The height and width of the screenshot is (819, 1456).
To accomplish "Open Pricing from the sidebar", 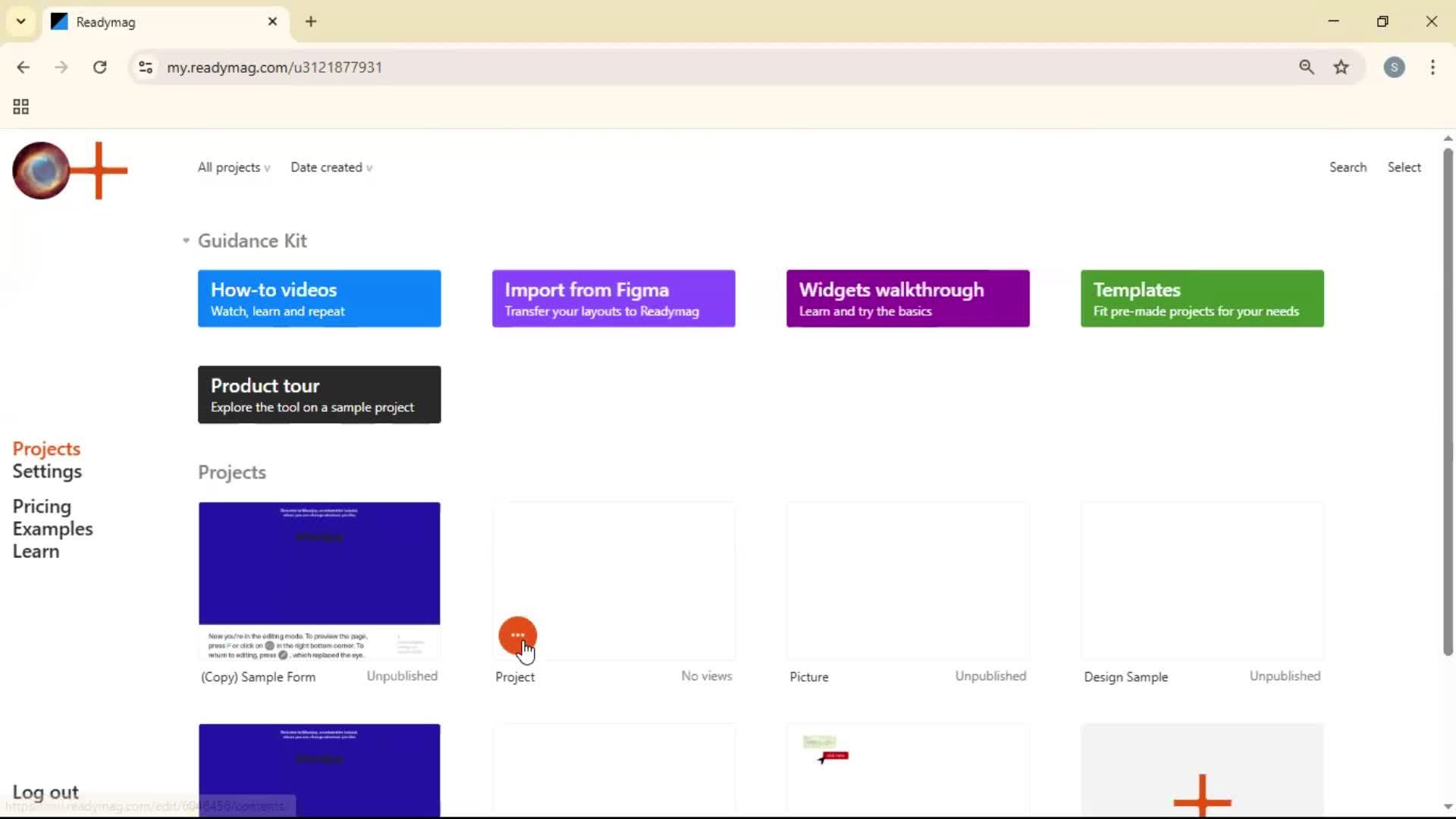I will pyautogui.click(x=42, y=507).
